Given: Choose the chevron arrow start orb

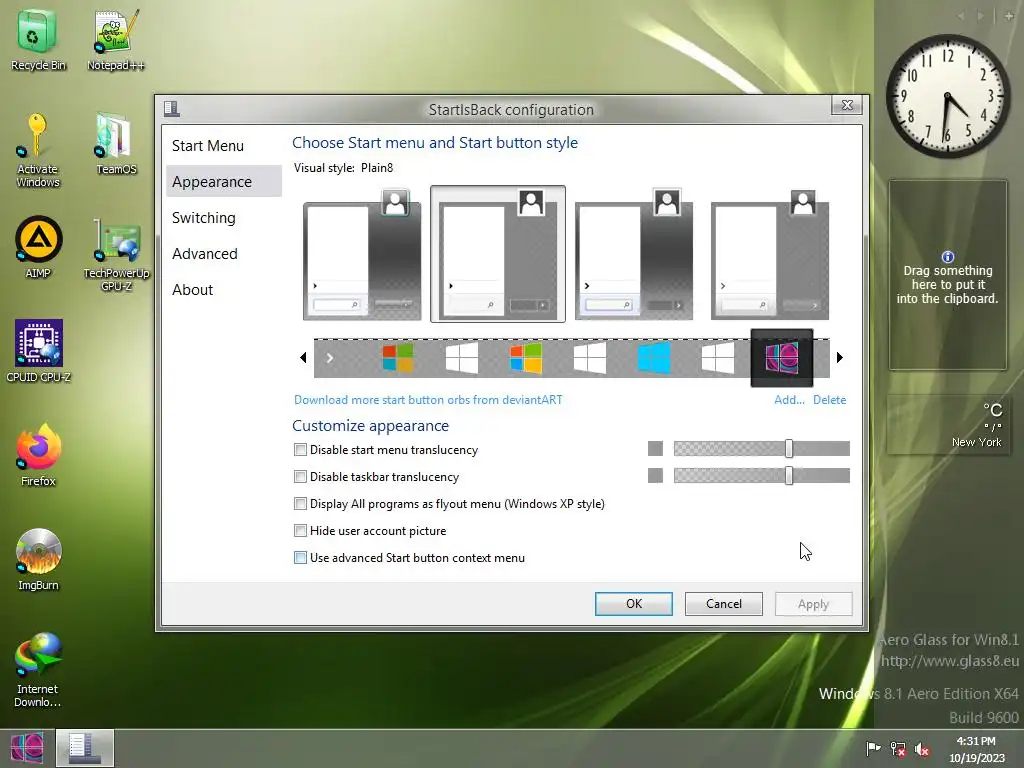Looking at the screenshot, I should click(330, 358).
